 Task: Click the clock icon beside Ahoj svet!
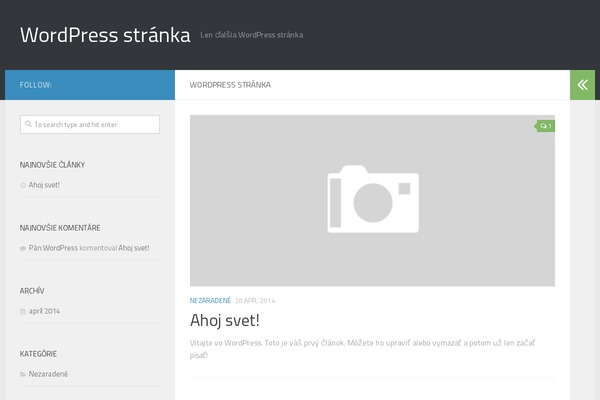pos(23,185)
